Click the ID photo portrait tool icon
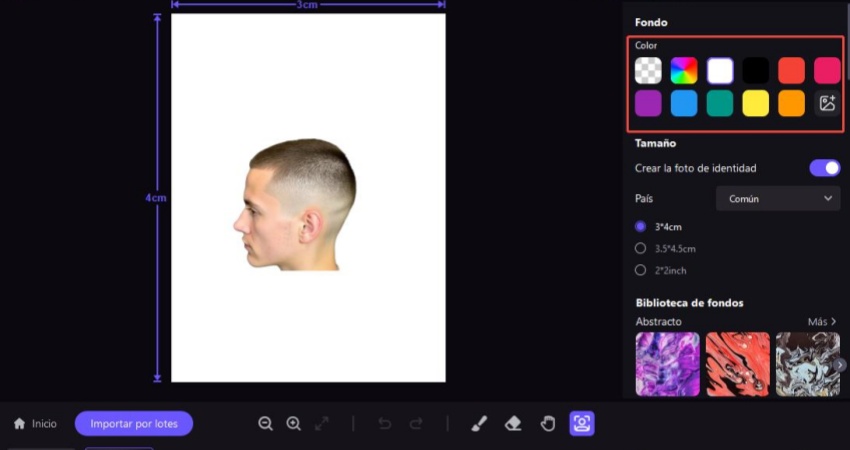850x450 pixels. point(582,424)
